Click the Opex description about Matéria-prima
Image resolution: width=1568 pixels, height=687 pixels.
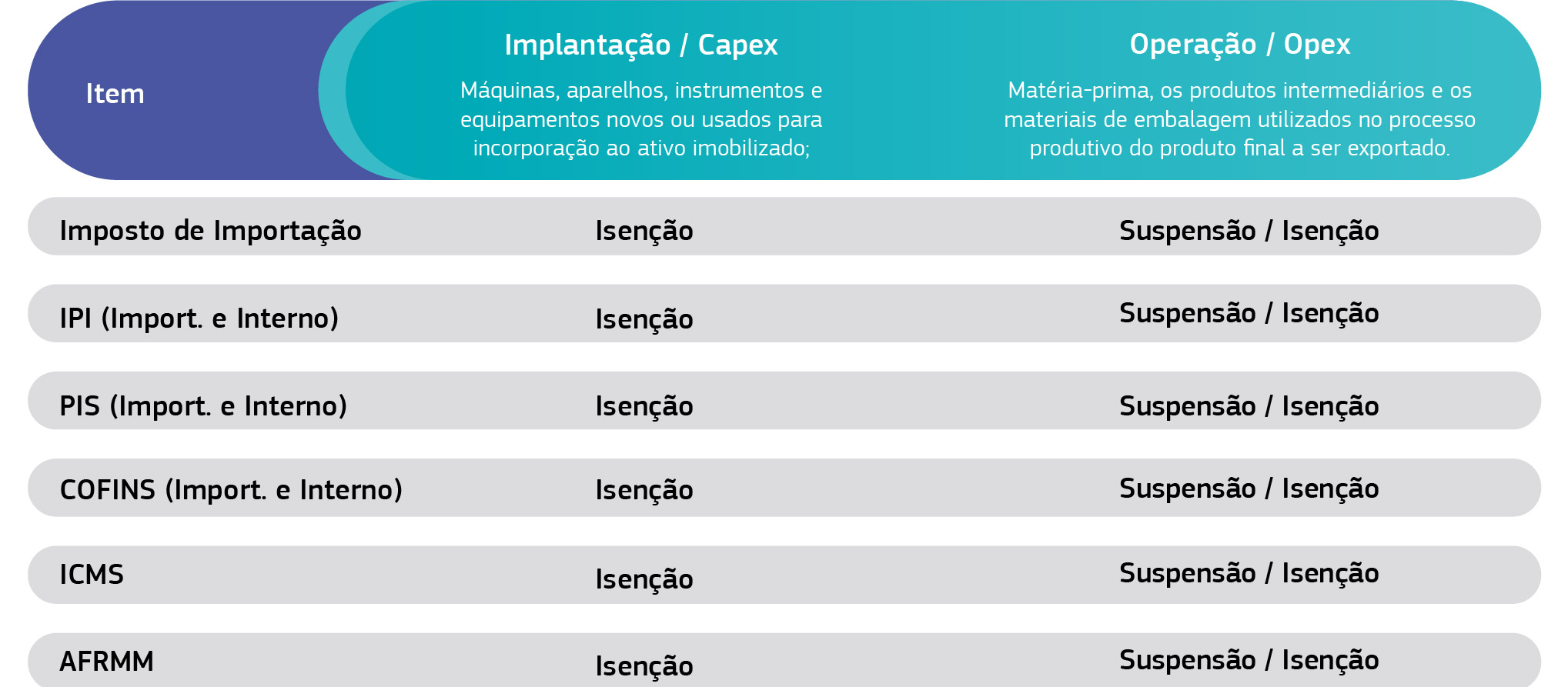pos(1240,119)
